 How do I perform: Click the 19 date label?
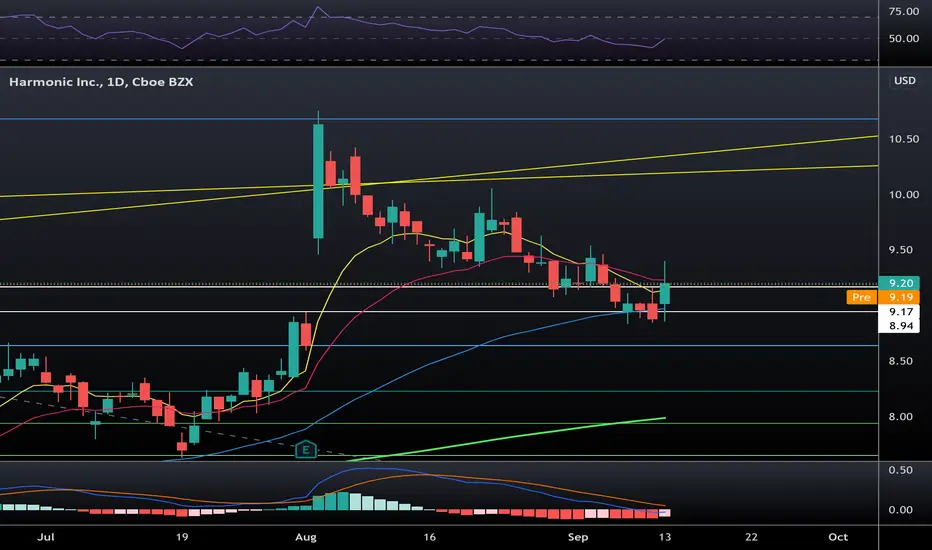pyautogui.click(x=182, y=537)
